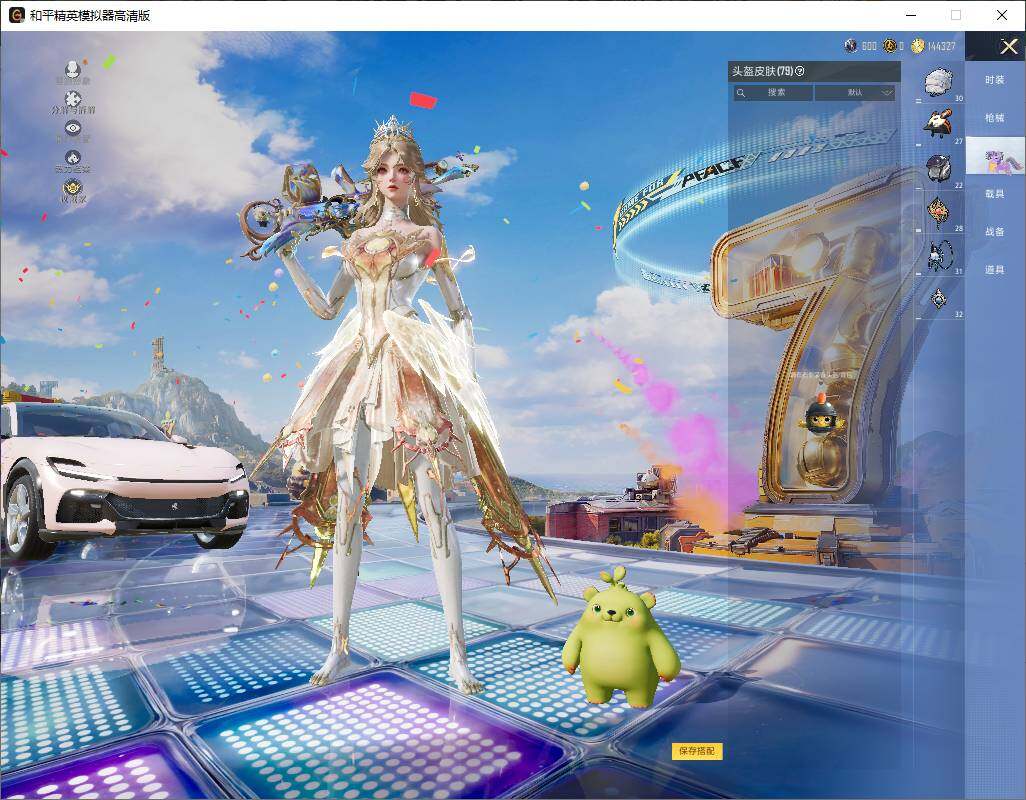Image resolution: width=1026 pixels, height=800 pixels.
Task: Click the gold A coin currency icon
Action: (x=890, y=46)
